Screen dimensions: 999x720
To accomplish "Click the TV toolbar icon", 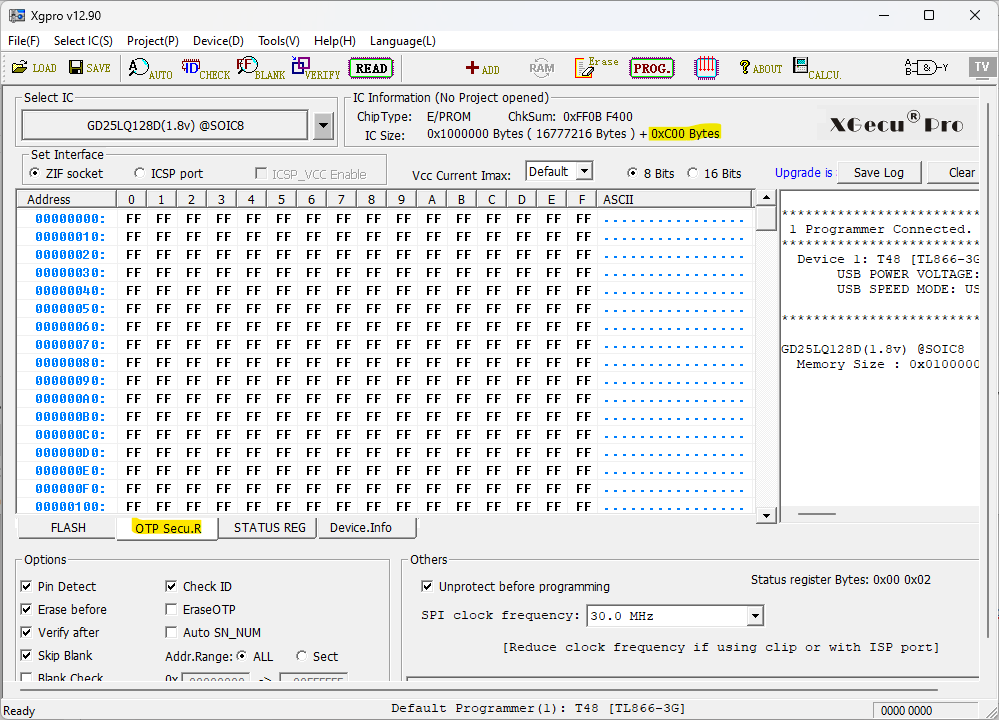I will 982,67.
